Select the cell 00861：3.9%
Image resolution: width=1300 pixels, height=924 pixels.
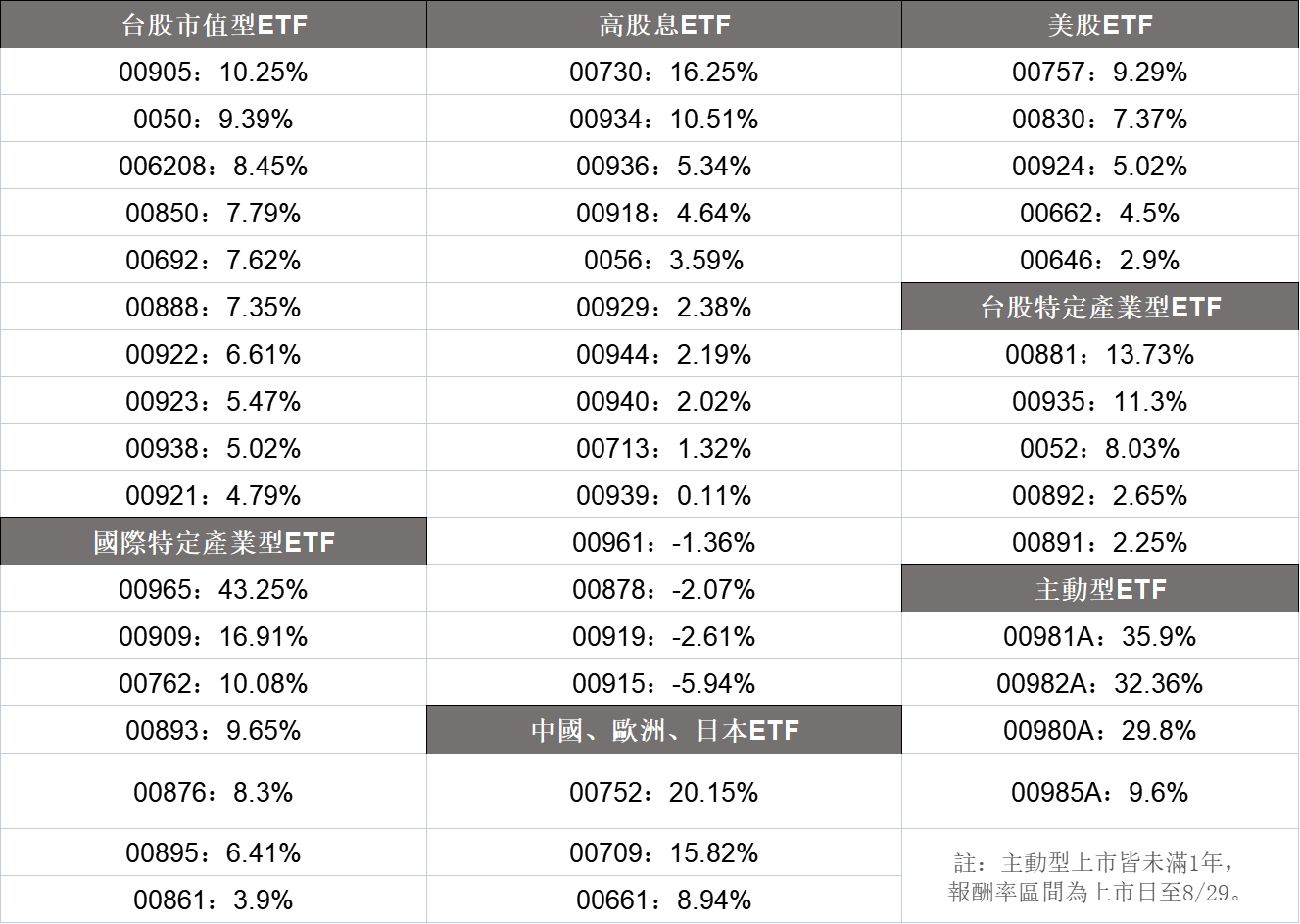[x=214, y=900]
